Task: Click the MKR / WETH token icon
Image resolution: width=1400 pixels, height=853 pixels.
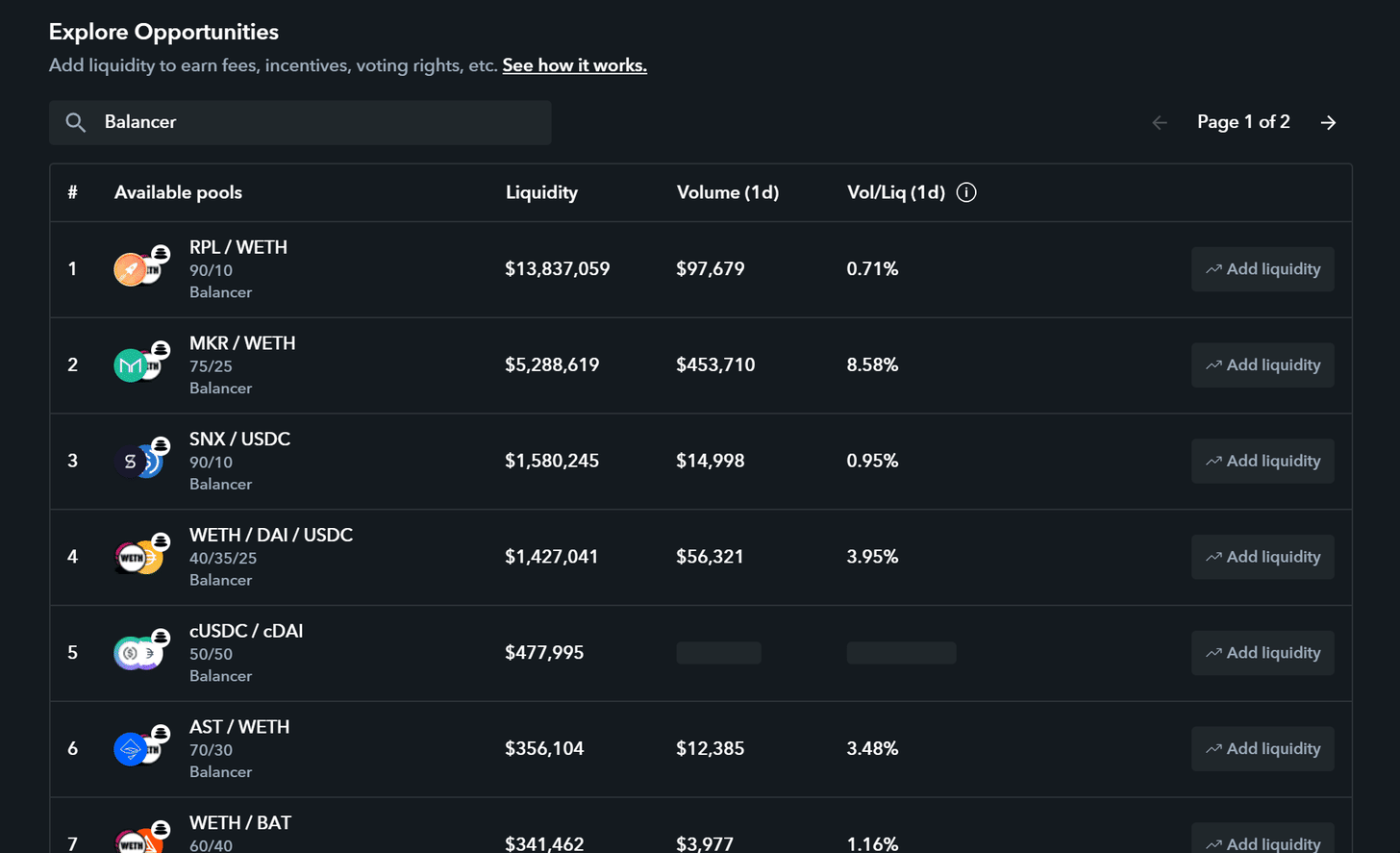Action: click(138, 364)
